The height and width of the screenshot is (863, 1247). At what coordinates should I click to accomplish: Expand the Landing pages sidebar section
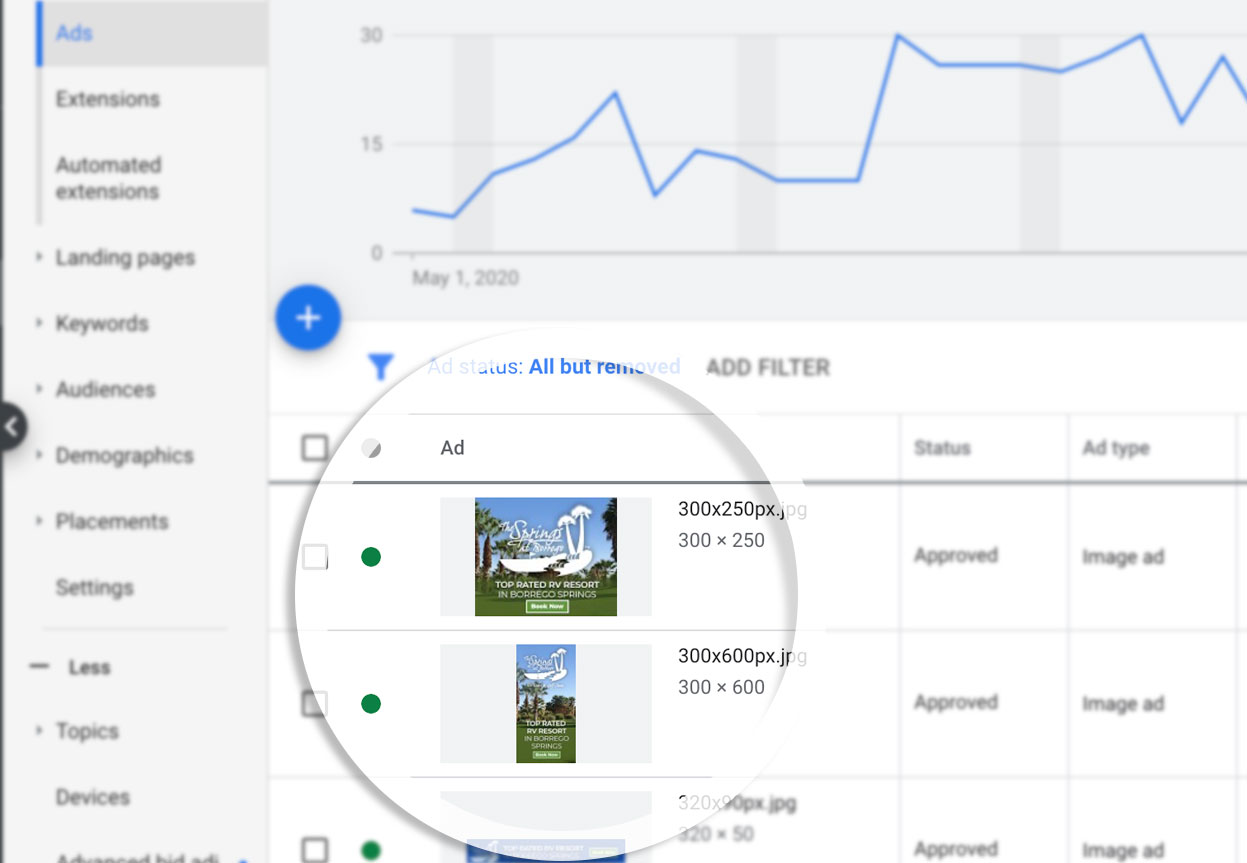124,258
